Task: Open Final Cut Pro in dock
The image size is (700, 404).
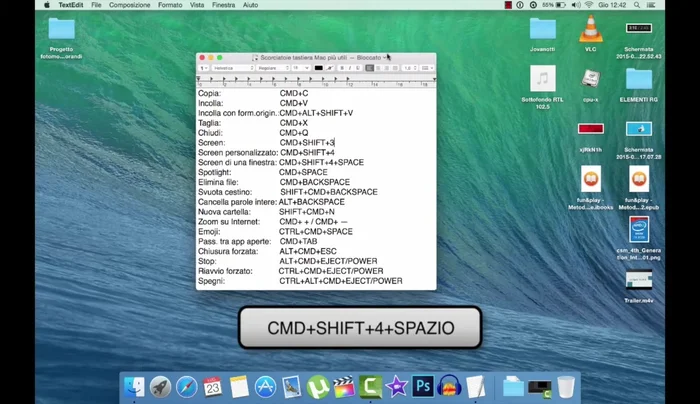Action: click(344, 387)
